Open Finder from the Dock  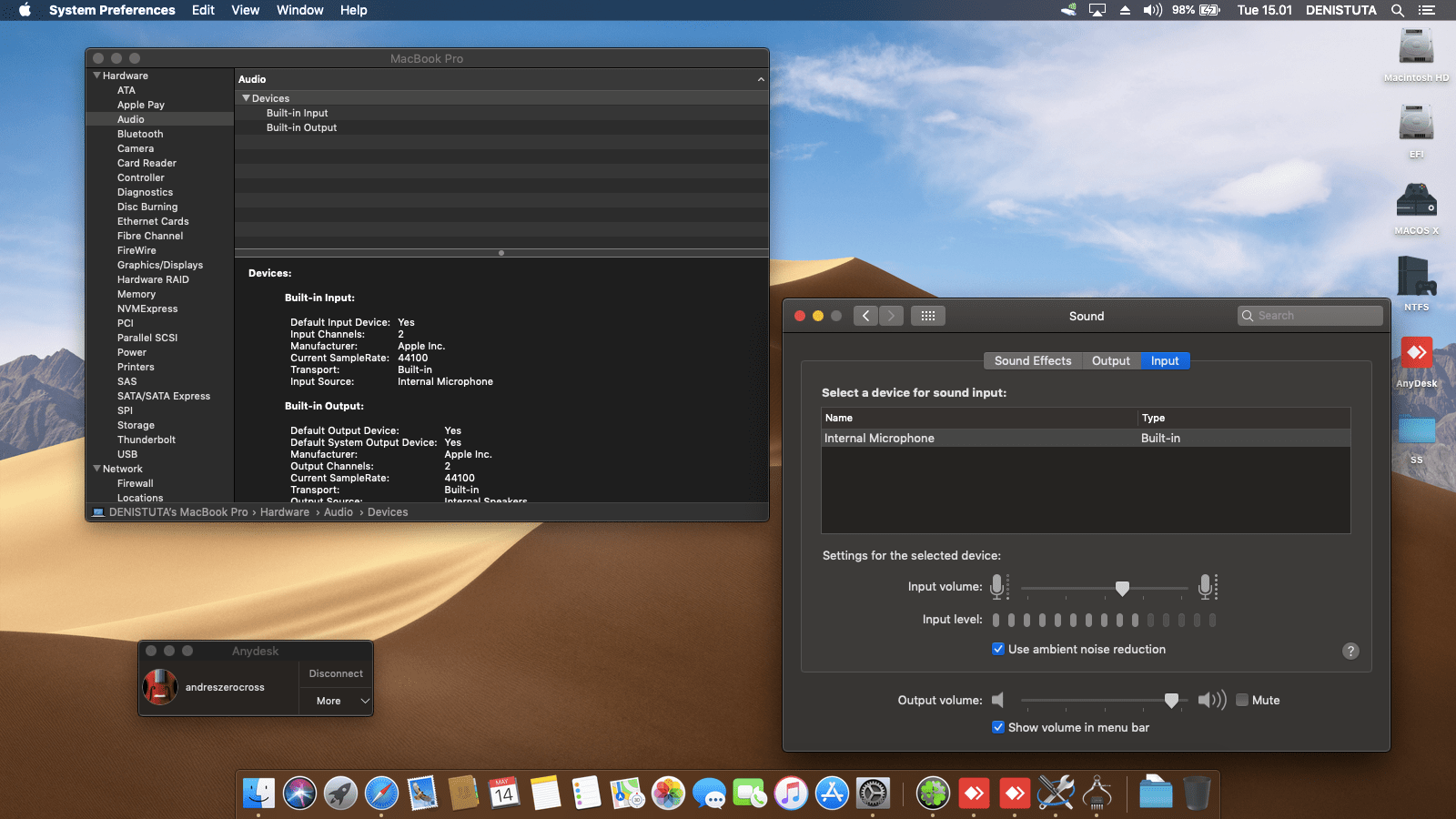[259, 794]
